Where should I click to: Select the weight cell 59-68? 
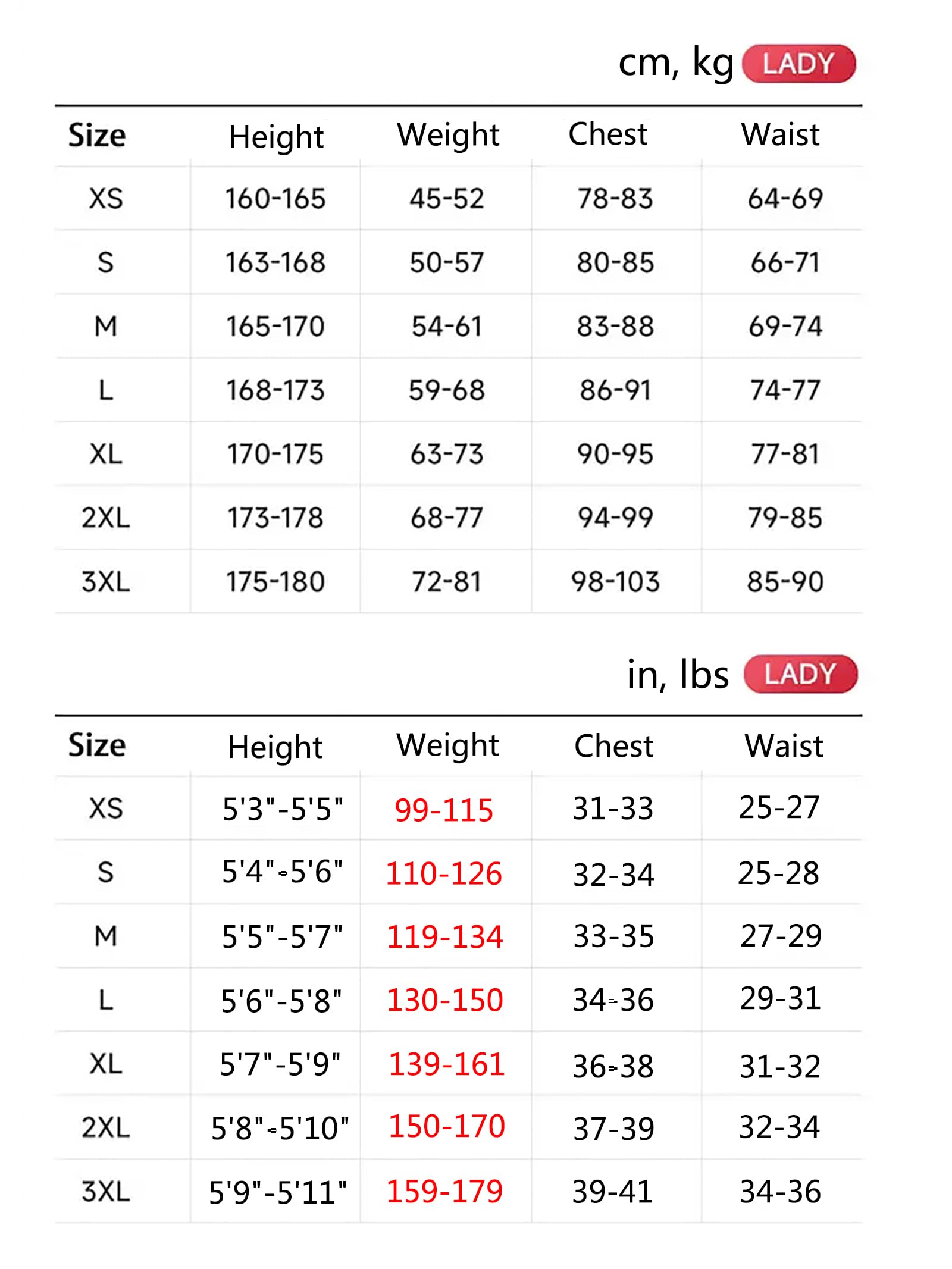(446, 390)
